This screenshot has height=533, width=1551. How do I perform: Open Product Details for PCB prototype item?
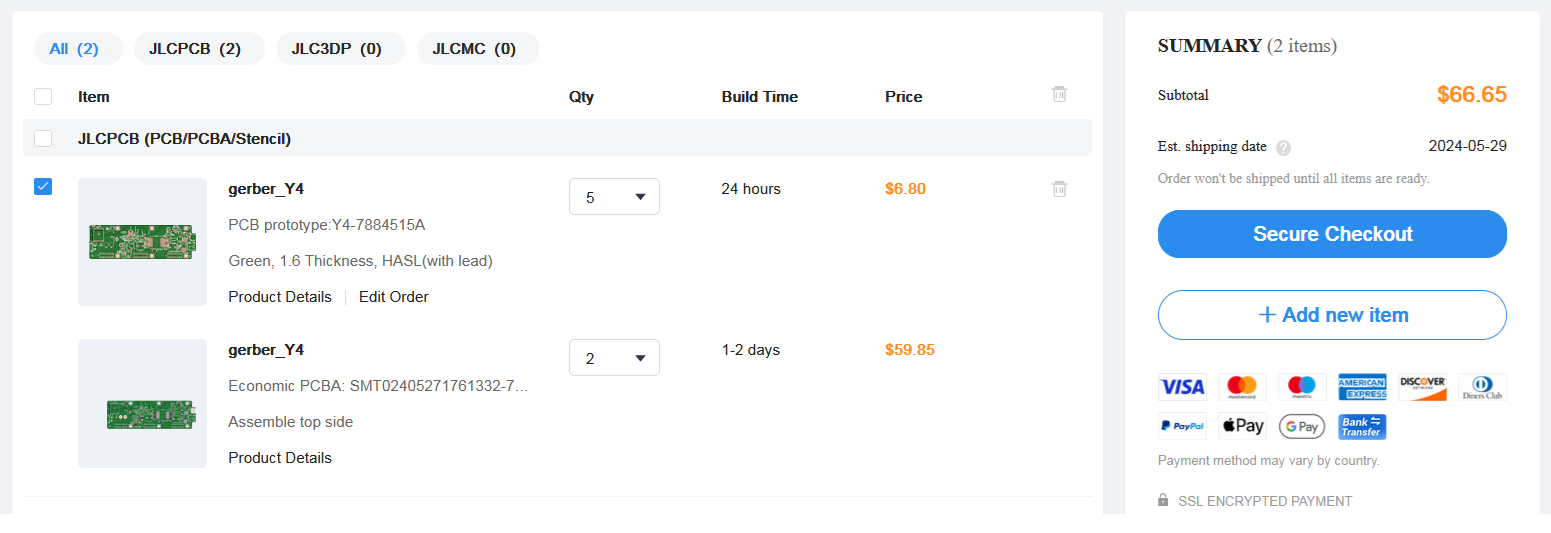point(280,296)
